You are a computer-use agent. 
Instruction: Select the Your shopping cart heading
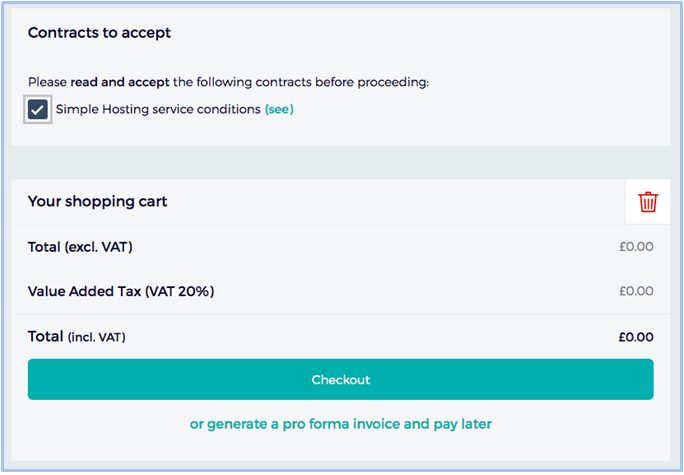tap(97, 202)
